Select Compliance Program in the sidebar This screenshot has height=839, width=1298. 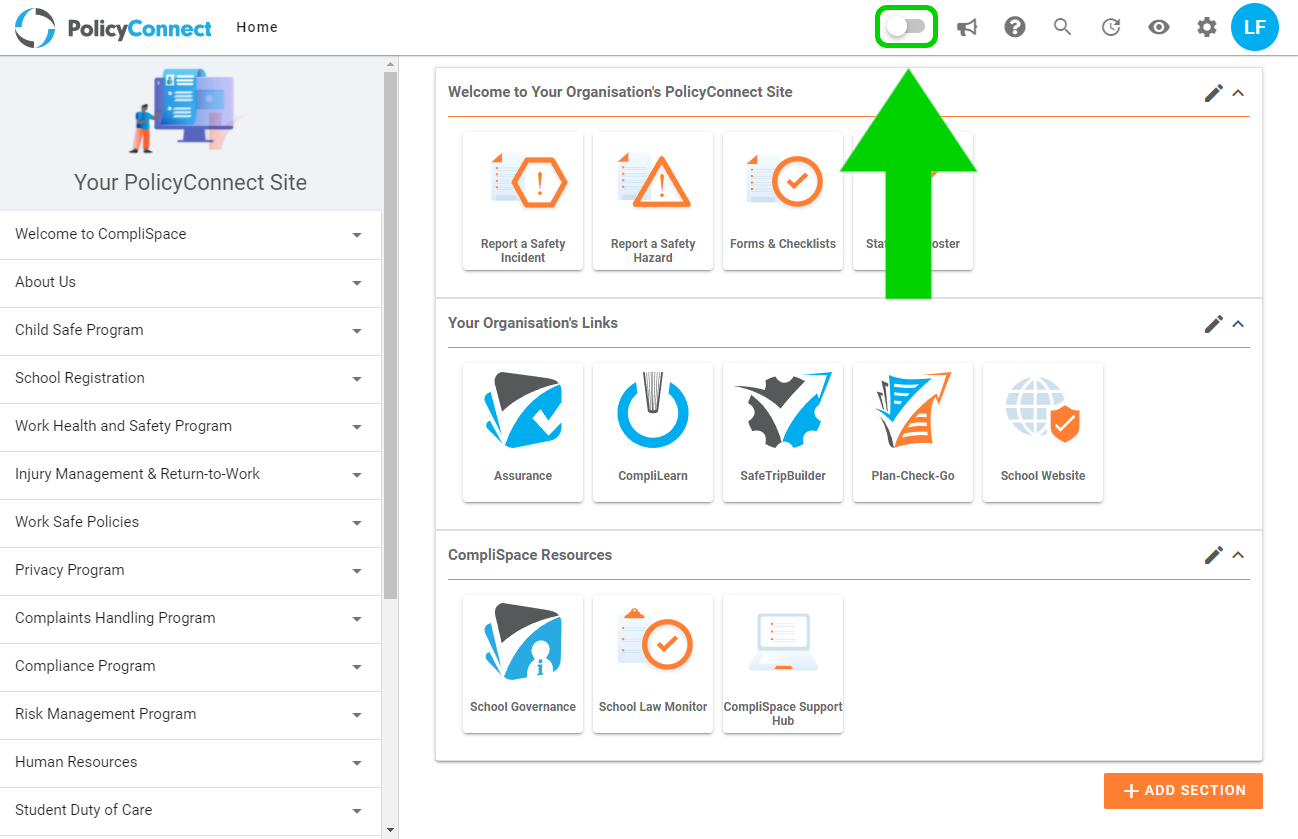click(190, 667)
